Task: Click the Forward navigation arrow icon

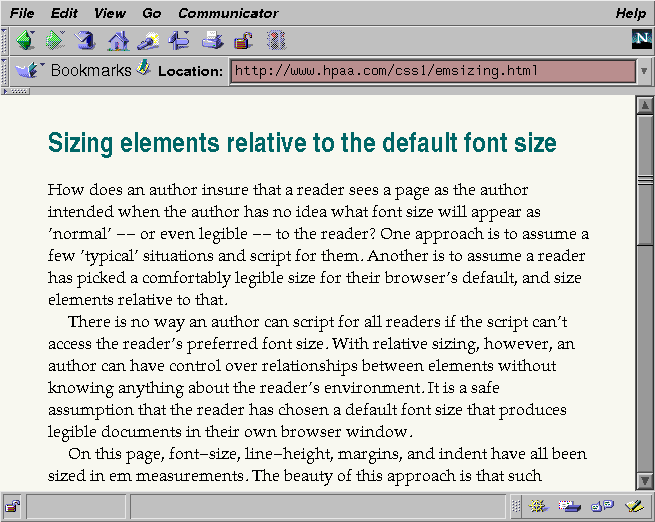Action: pyautogui.click(x=56, y=41)
